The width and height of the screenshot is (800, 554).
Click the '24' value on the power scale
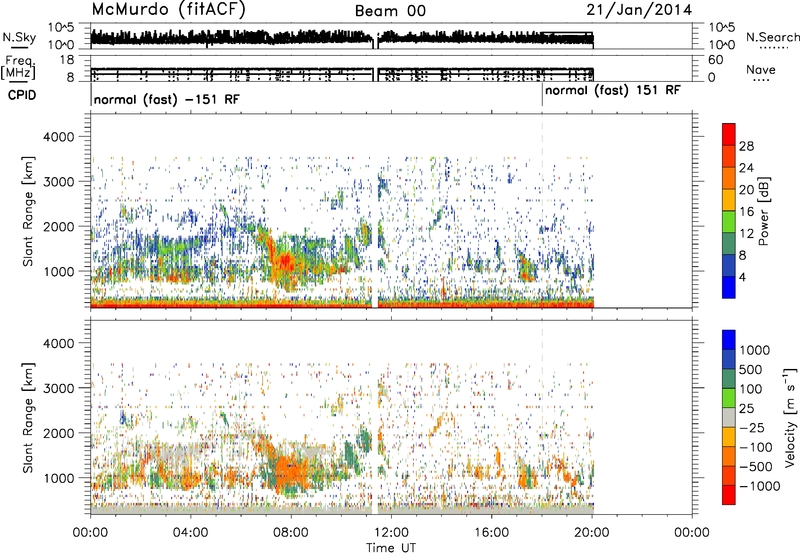(x=746, y=168)
